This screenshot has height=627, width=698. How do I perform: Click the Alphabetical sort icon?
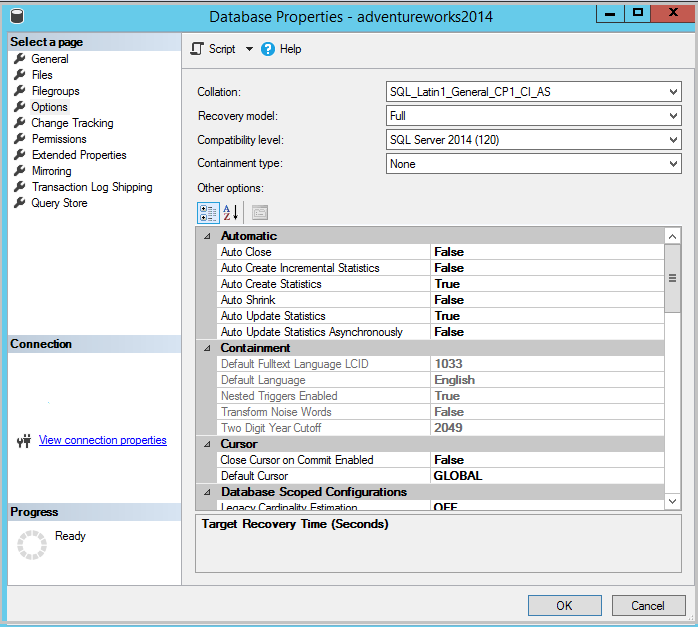[230, 212]
